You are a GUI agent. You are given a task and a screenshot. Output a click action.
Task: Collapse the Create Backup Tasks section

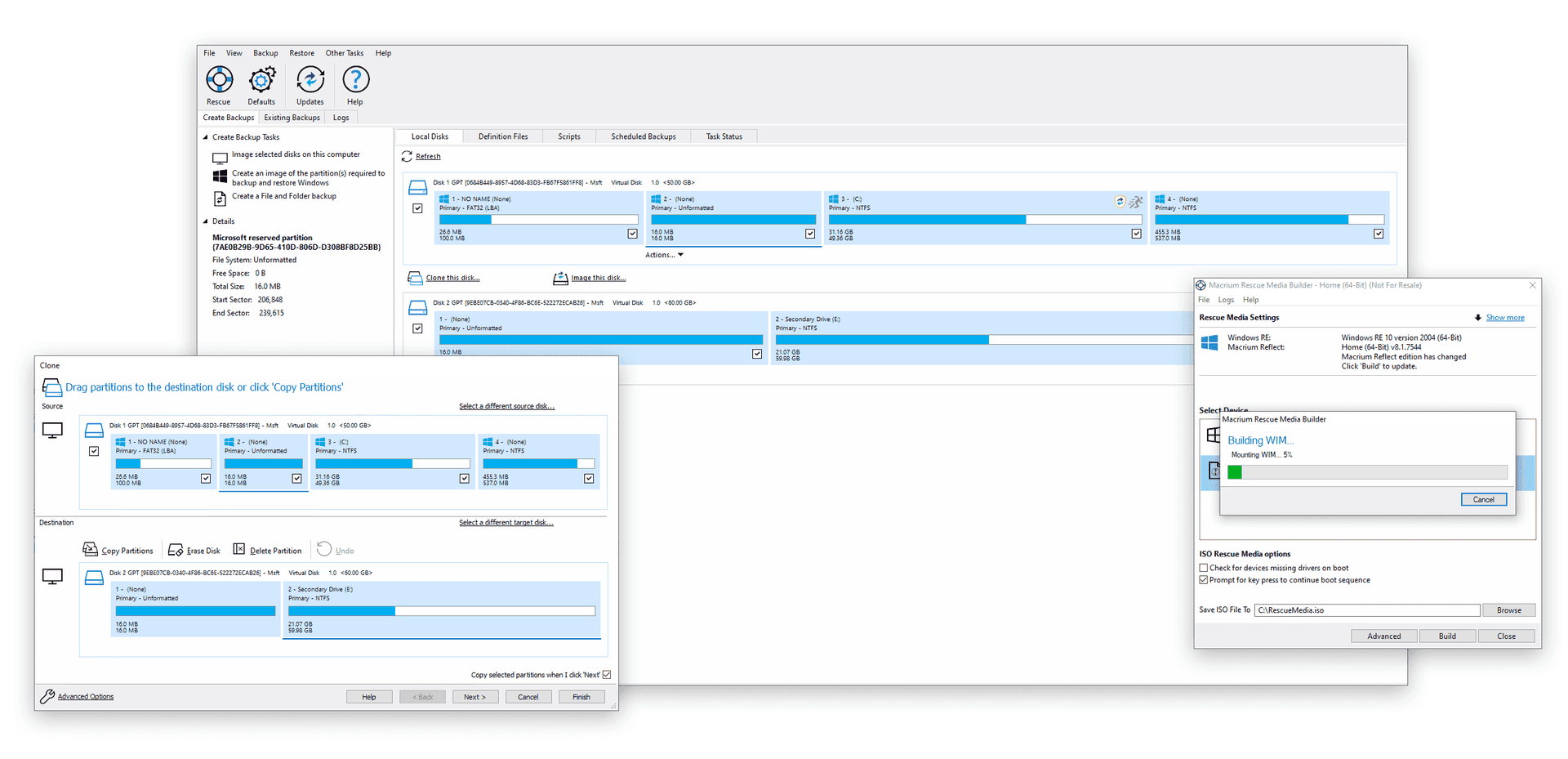point(206,137)
